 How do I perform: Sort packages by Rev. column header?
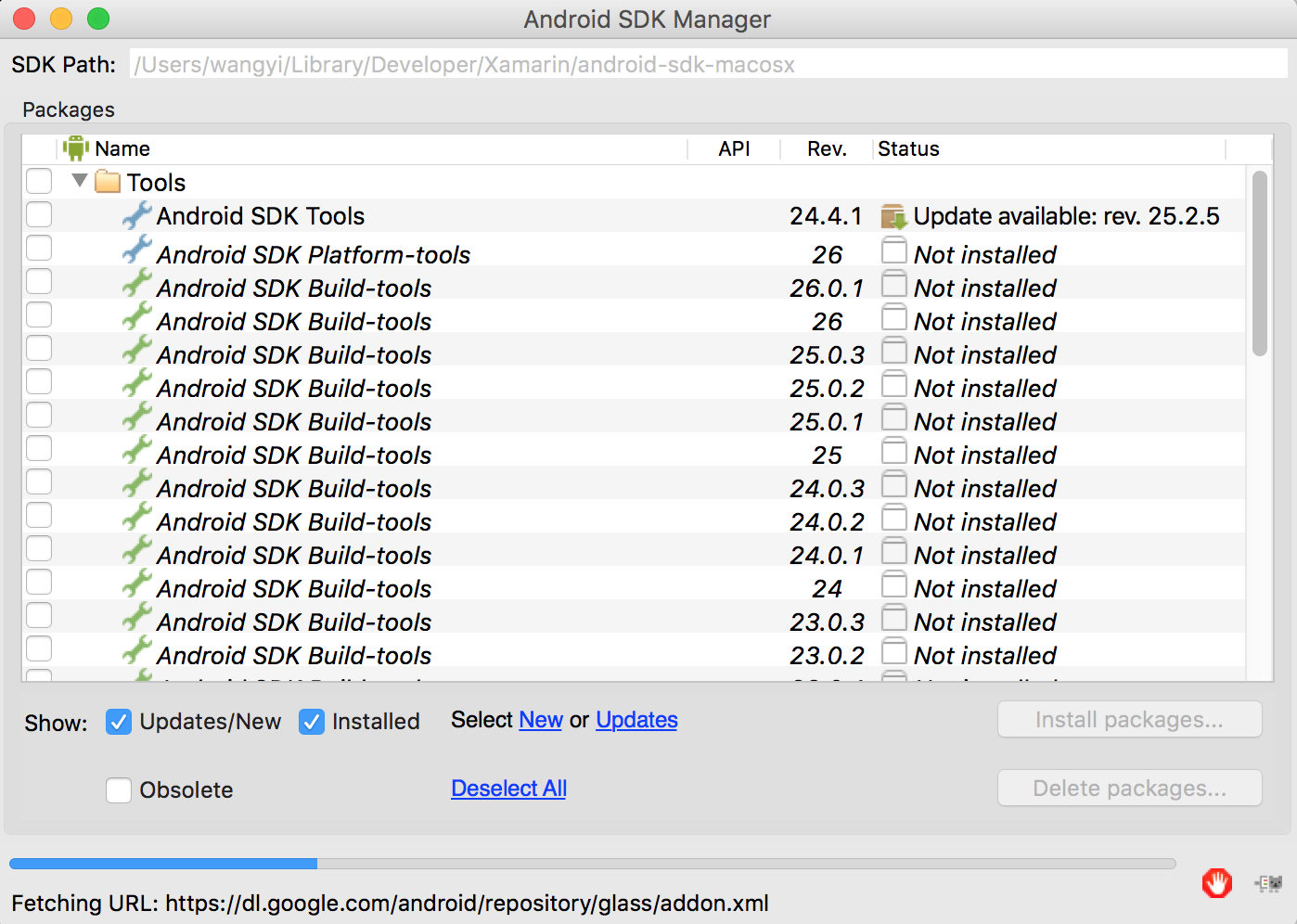(x=827, y=148)
